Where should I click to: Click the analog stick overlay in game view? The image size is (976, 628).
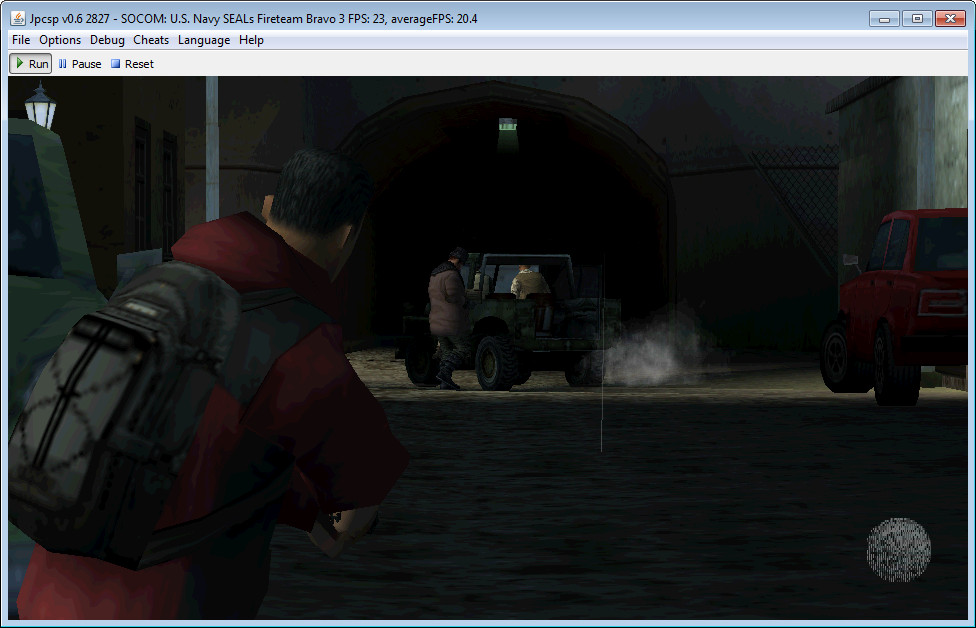click(898, 549)
